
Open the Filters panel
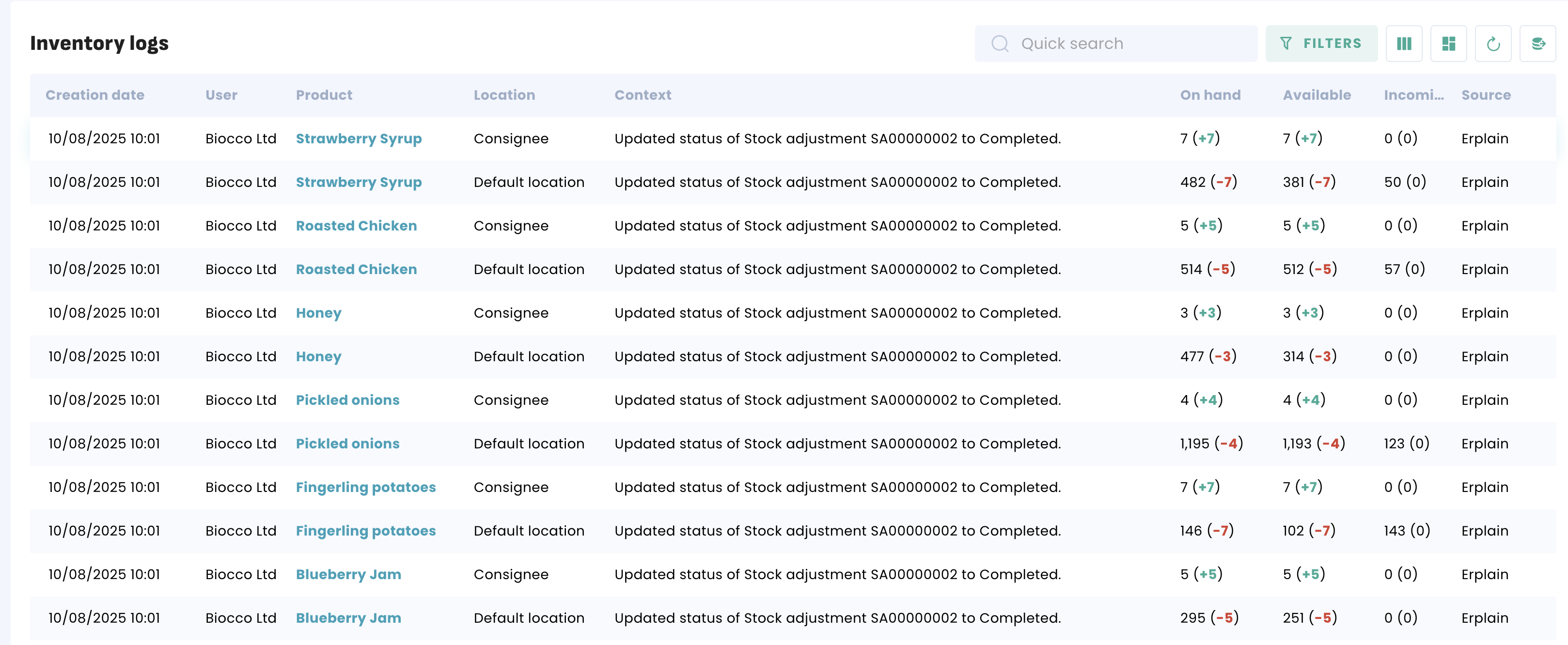tap(1321, 44)
